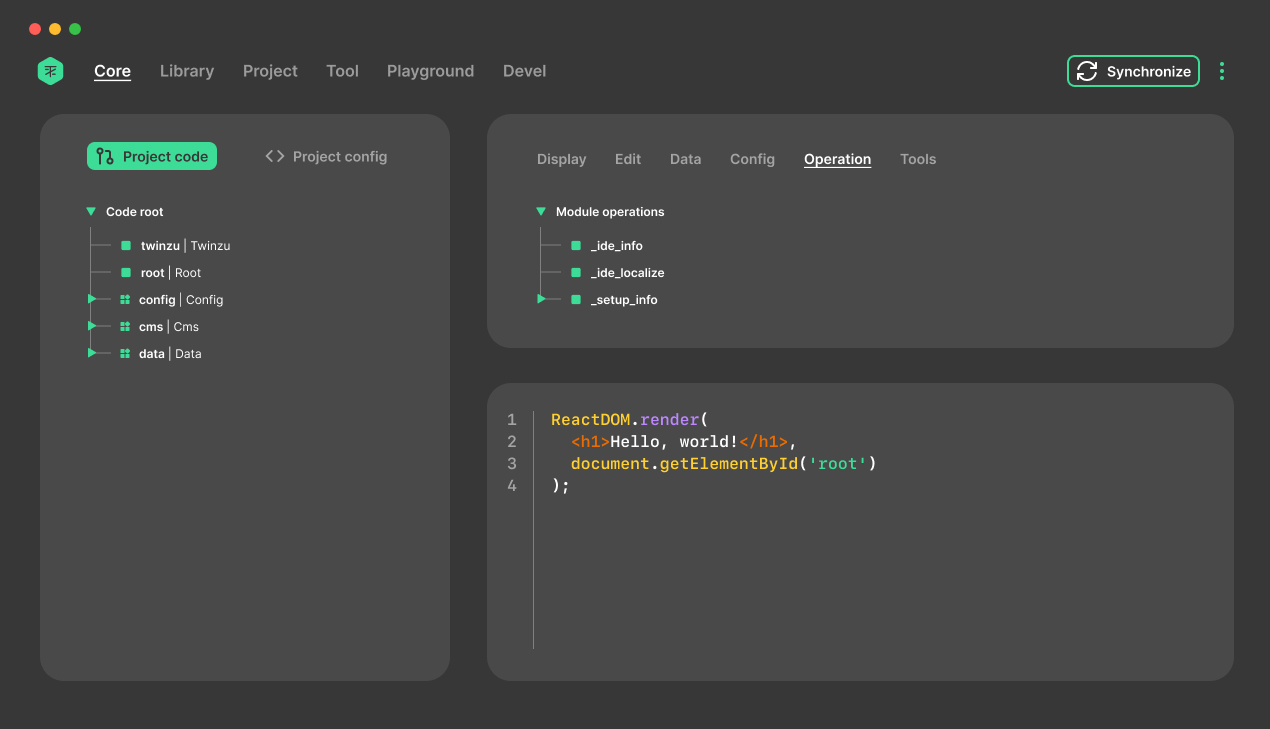The image size is (1270, 729).
Task: Click the square icon beside _ide_localize
Action: tap(576, 272)
